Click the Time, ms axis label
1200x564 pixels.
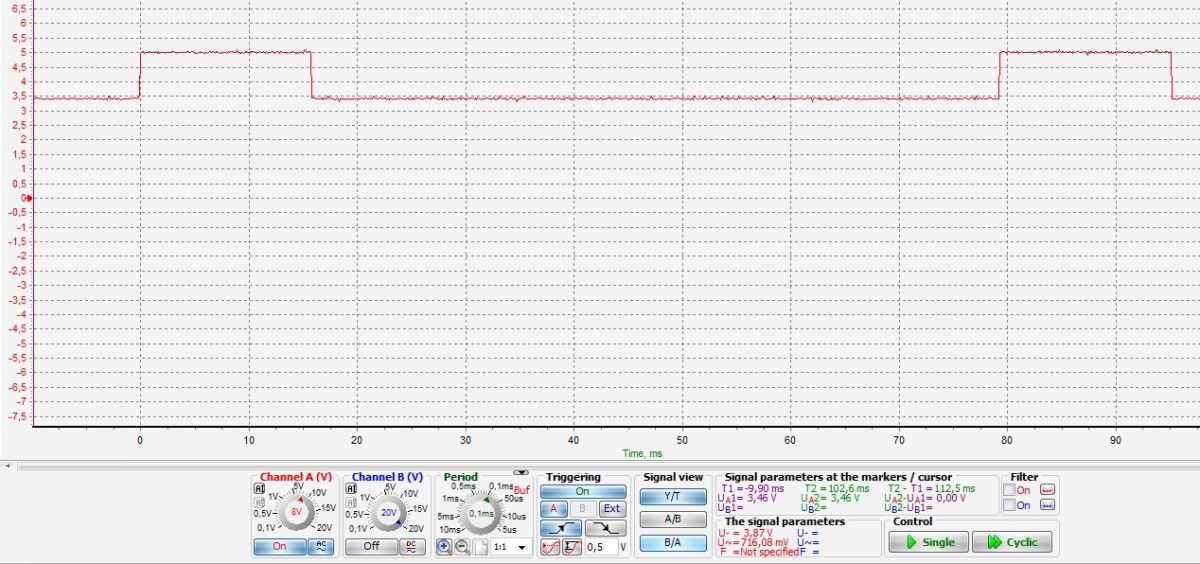coord(641,453)
